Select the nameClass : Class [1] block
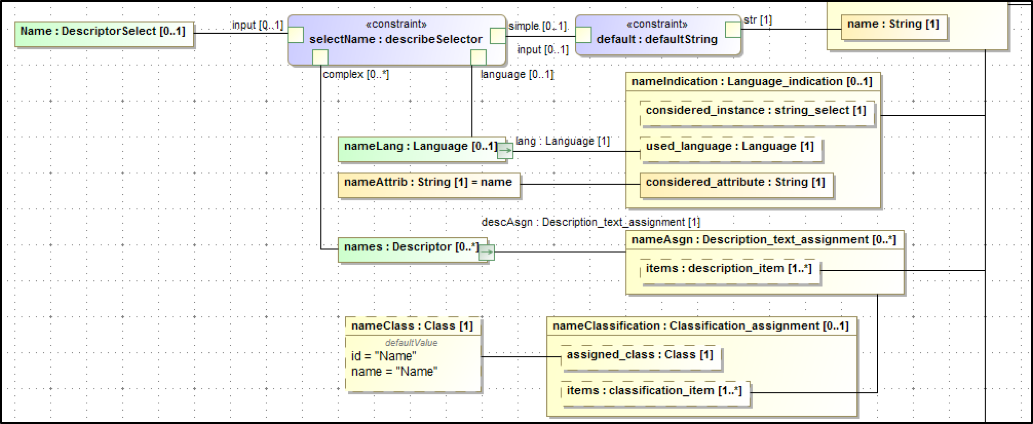The image size is (1033, 424). click(x=412, y=326)
